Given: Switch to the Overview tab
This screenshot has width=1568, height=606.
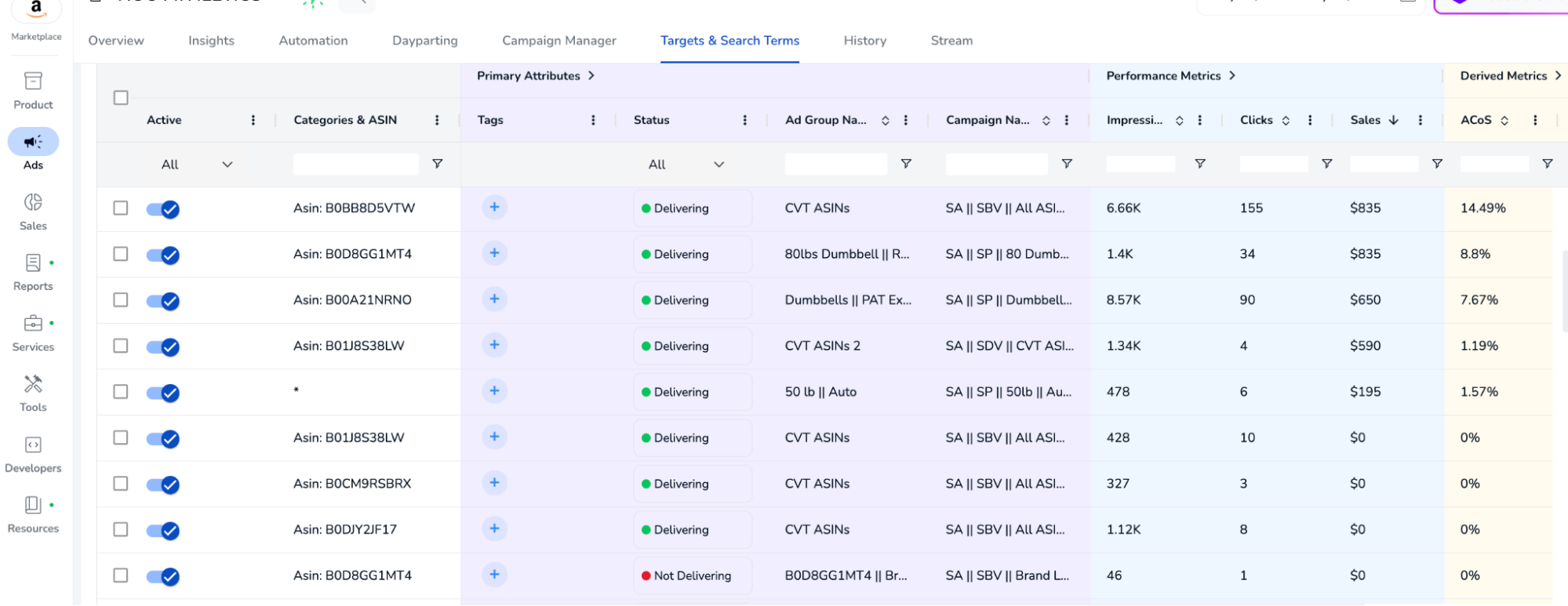Looking at the screenshot, I should pyautogui.click(x=116, y=41).
